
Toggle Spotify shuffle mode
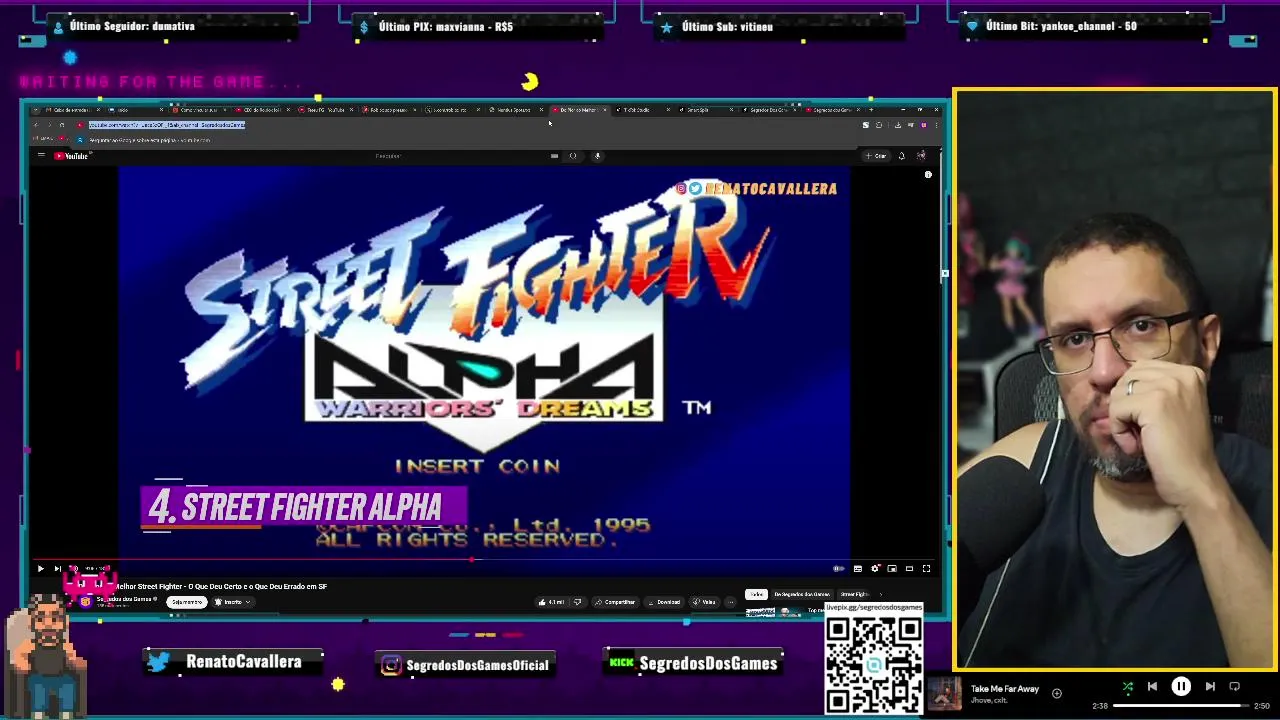coord(1128,687)
